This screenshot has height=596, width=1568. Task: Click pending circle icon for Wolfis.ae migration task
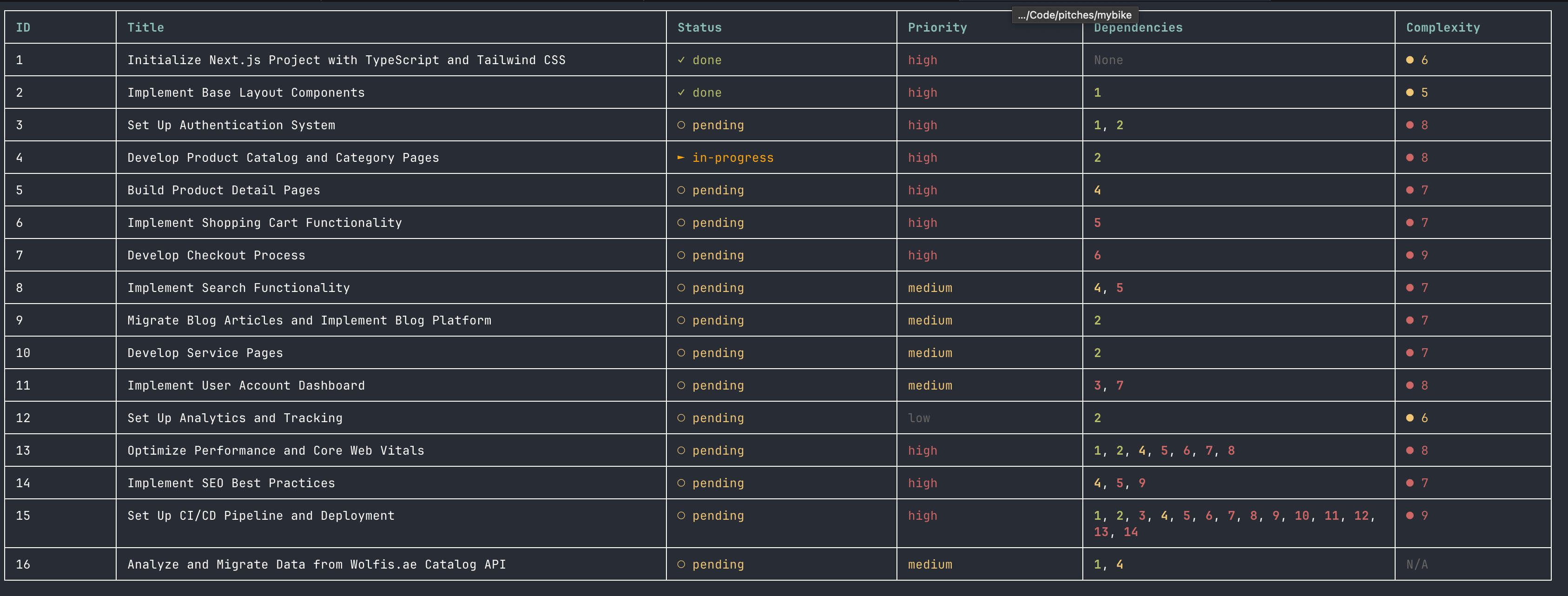(x=681, y=565)
